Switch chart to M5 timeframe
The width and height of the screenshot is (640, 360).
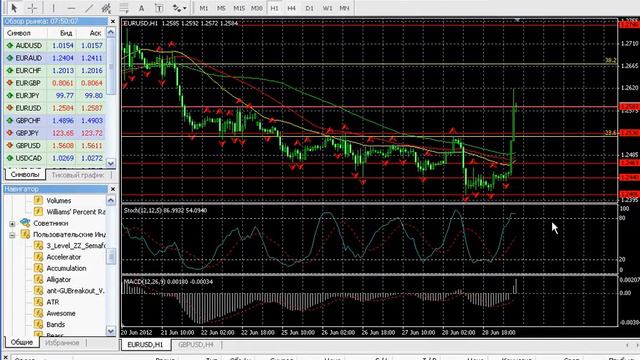[x=221, y=8]
